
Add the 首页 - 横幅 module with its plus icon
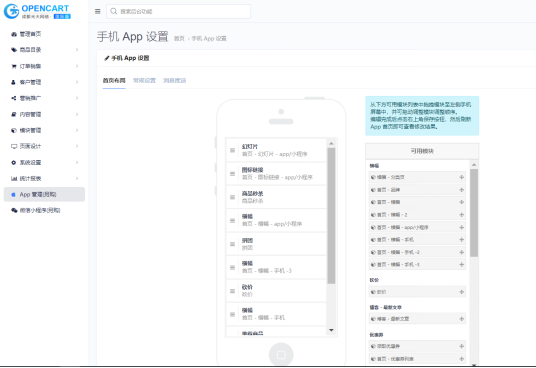point(461,202)
